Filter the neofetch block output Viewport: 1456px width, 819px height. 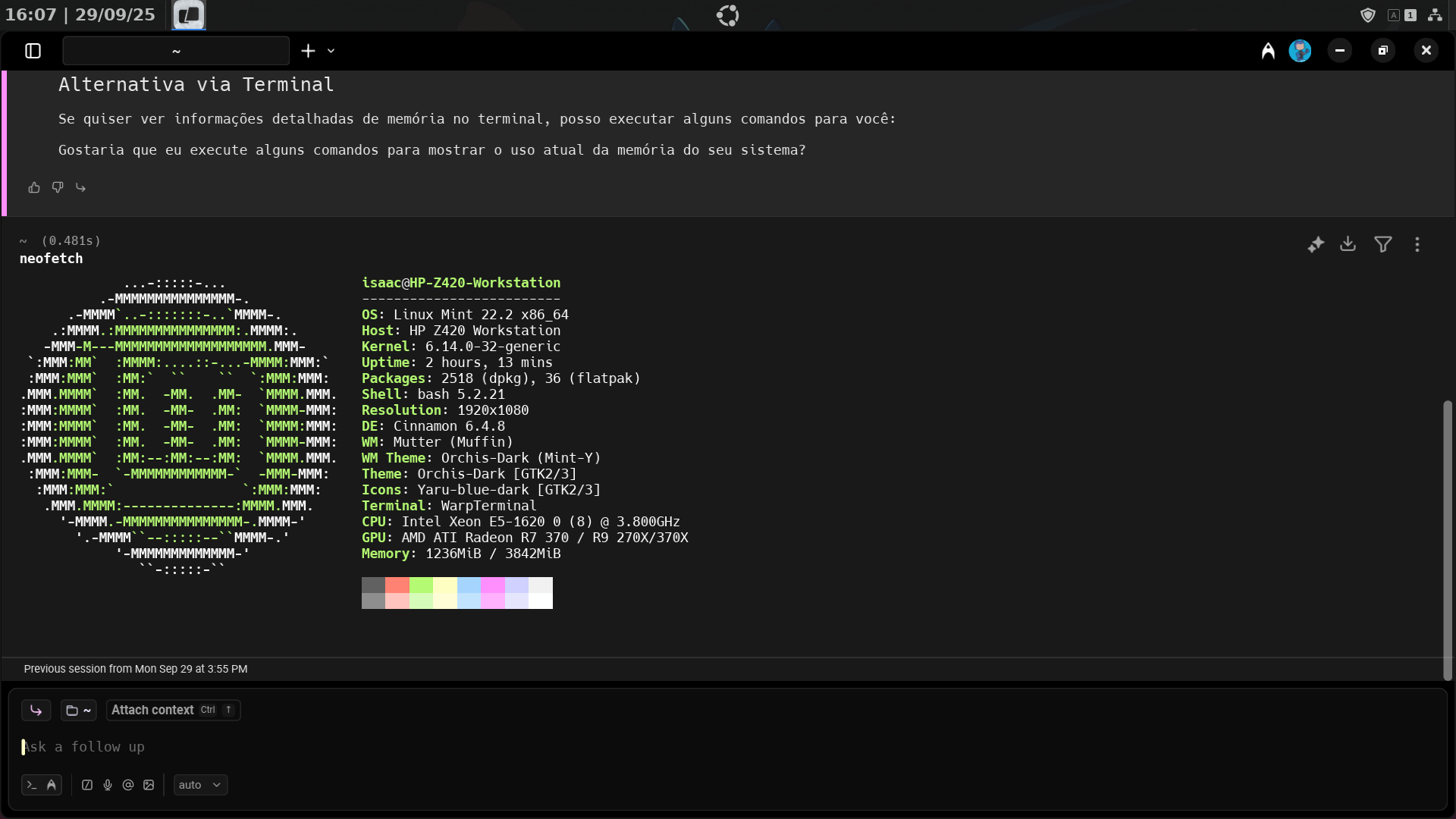(1383, 244)
